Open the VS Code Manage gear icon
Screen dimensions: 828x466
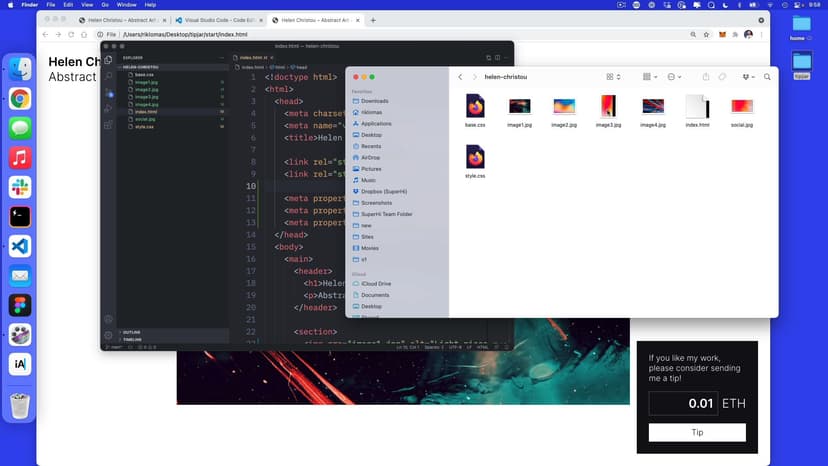coord(108,334)
